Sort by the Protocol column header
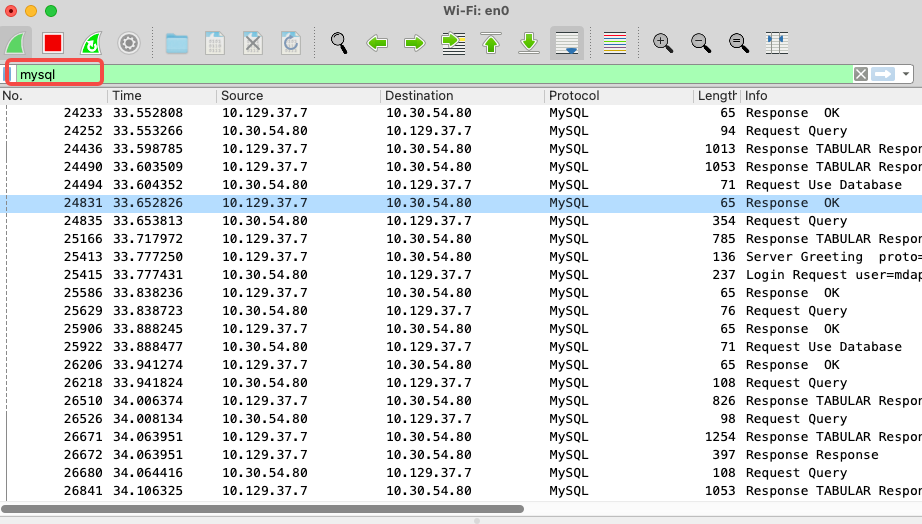922x524 pixels. (x=619, y=95)
